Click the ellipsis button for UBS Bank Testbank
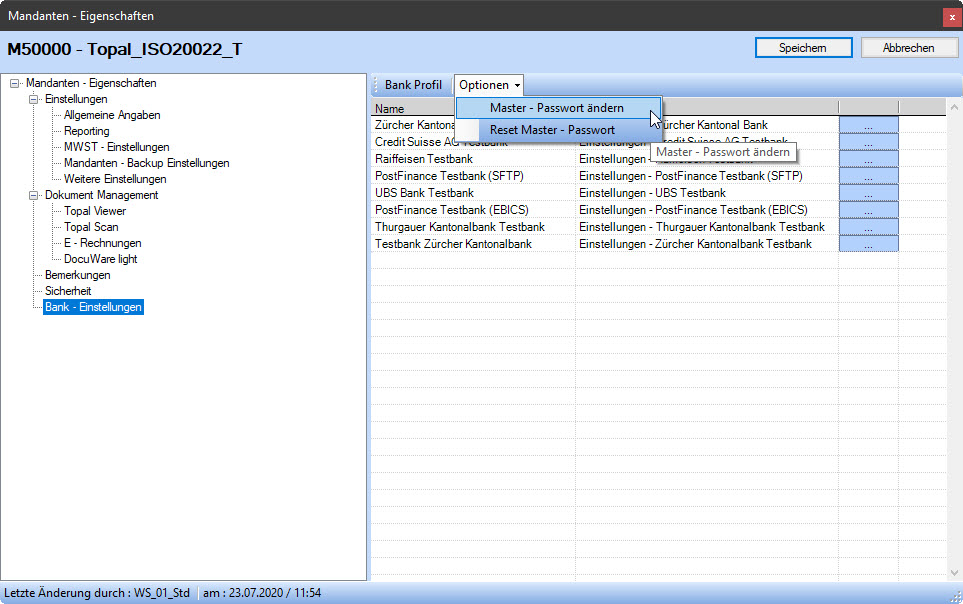 coord(868,193)
